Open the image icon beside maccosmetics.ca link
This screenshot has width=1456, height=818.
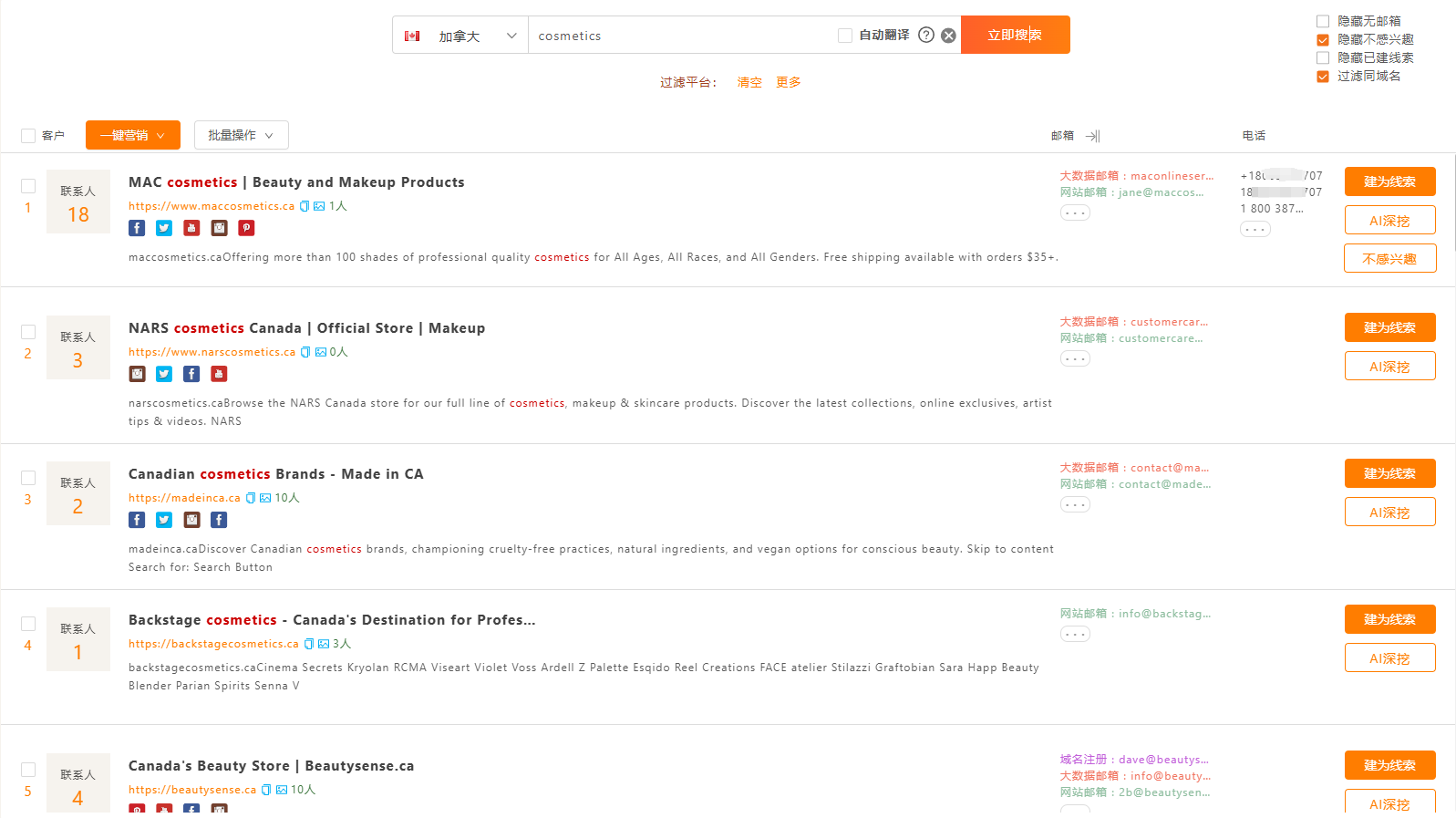(319, 206)
